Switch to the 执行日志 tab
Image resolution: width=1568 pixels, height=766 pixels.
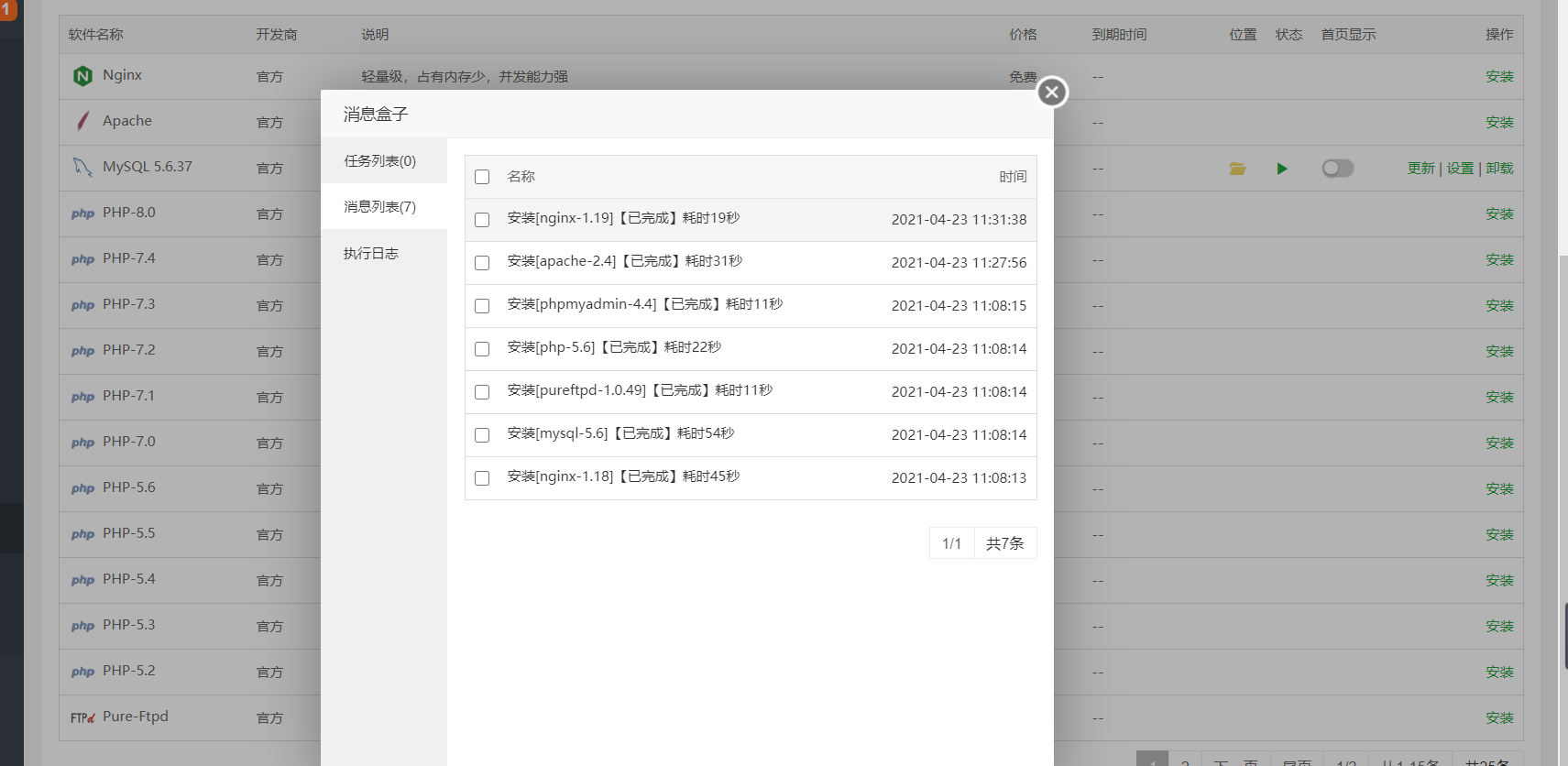click(x=384, y=253)
